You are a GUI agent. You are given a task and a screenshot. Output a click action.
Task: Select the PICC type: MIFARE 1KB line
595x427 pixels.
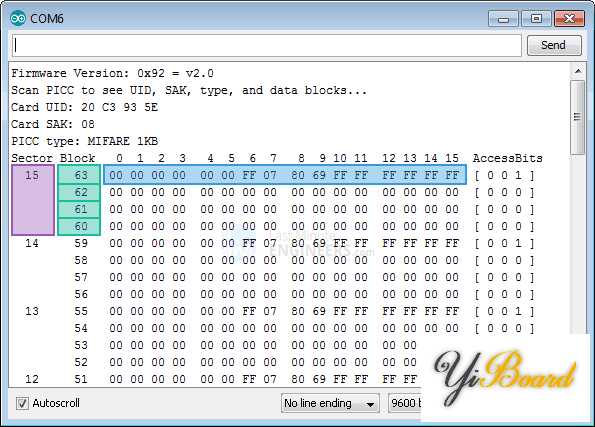click(84, 142)
